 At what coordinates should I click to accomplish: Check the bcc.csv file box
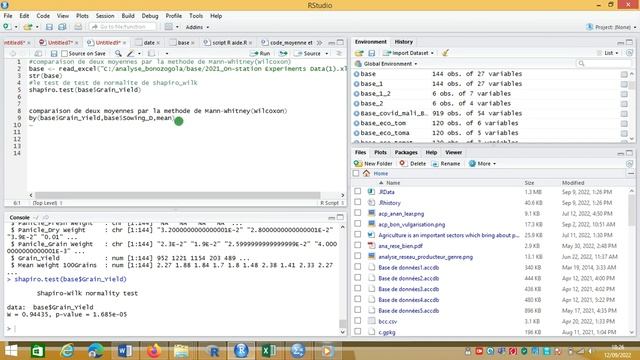pos(358,321)
